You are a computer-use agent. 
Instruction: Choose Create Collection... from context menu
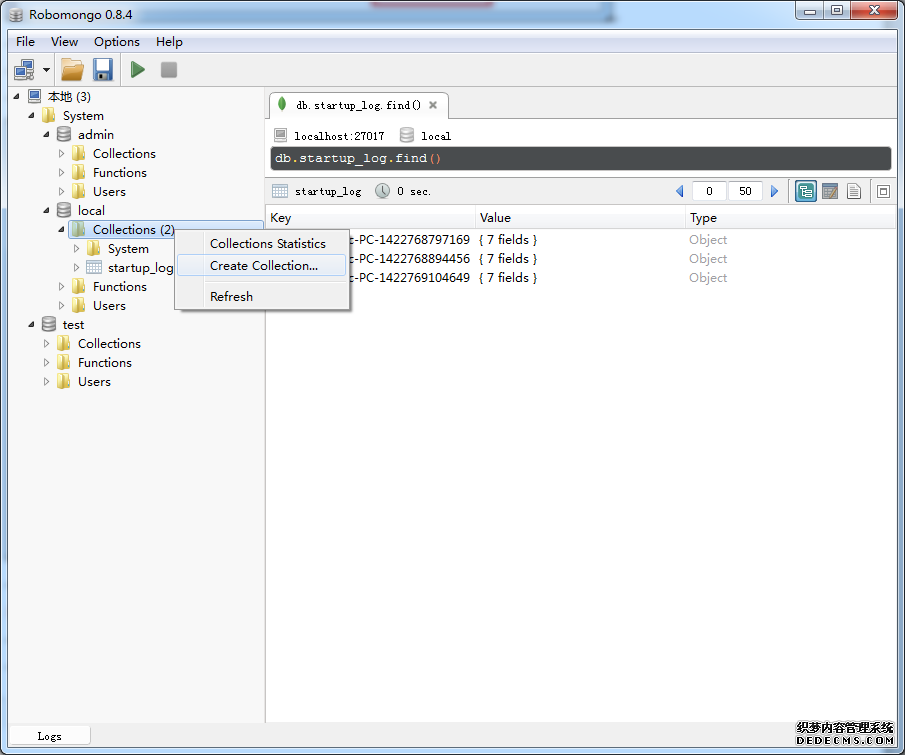click(263, 266)
